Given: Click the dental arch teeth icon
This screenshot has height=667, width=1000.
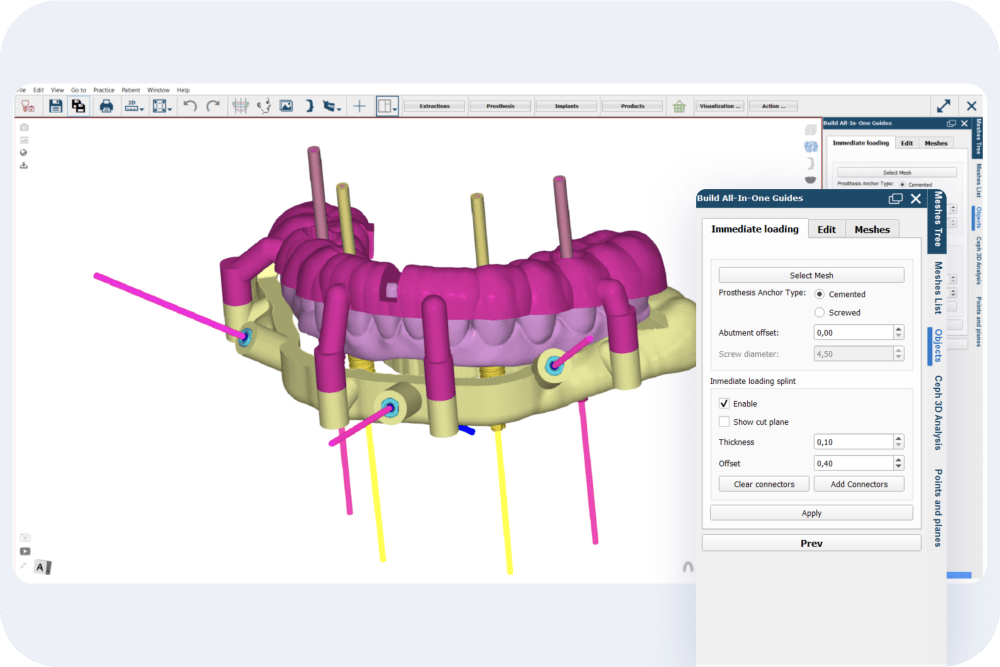Looking at the screenshot, I should (240, 106).
